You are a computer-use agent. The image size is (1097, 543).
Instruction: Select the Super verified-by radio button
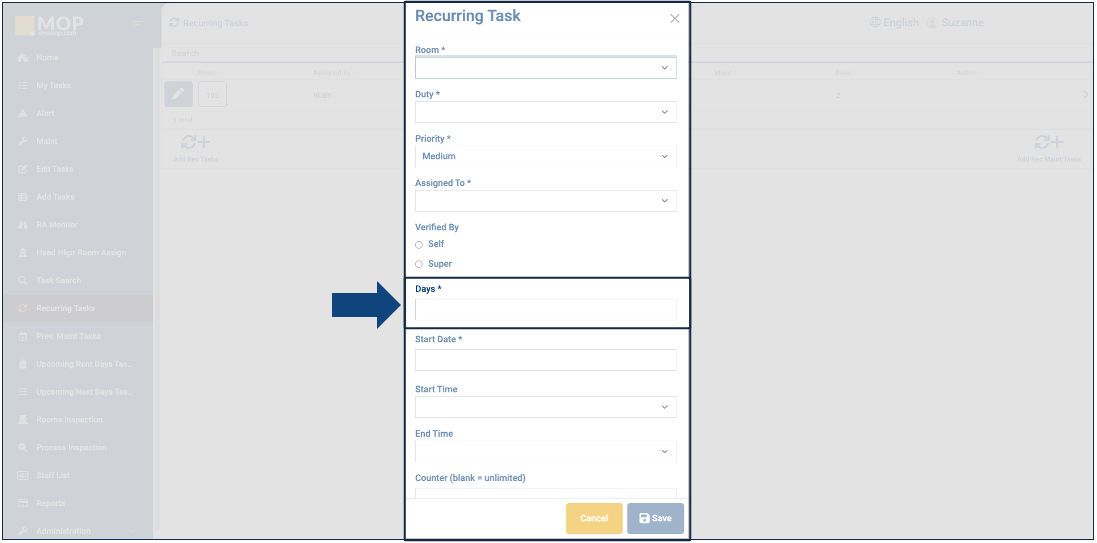click(419, 264)
